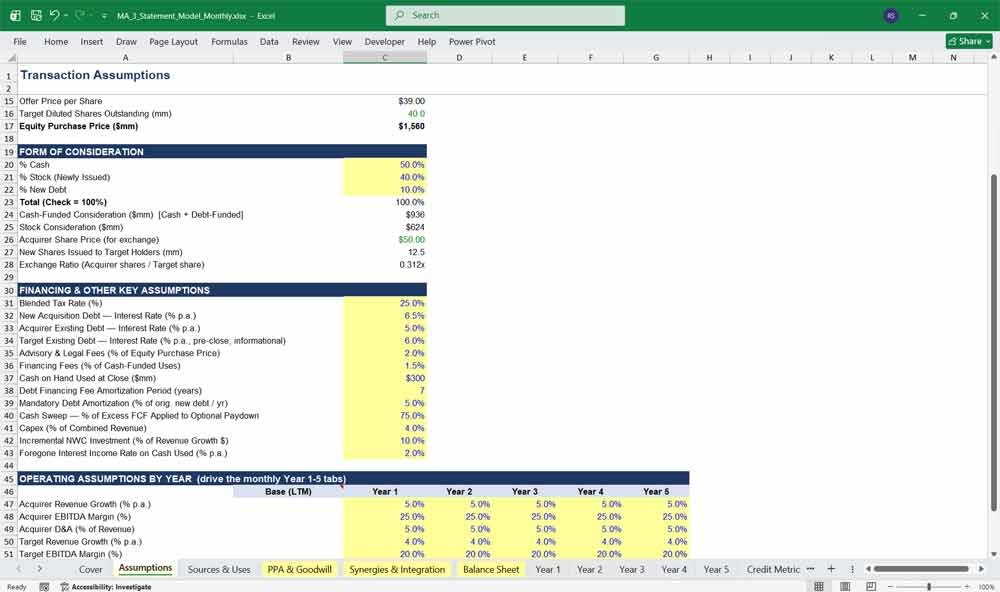Click the Offer Price per Share $39.00 cell
The width and height of the screenshot is (1000, 592).
(385, 101)
